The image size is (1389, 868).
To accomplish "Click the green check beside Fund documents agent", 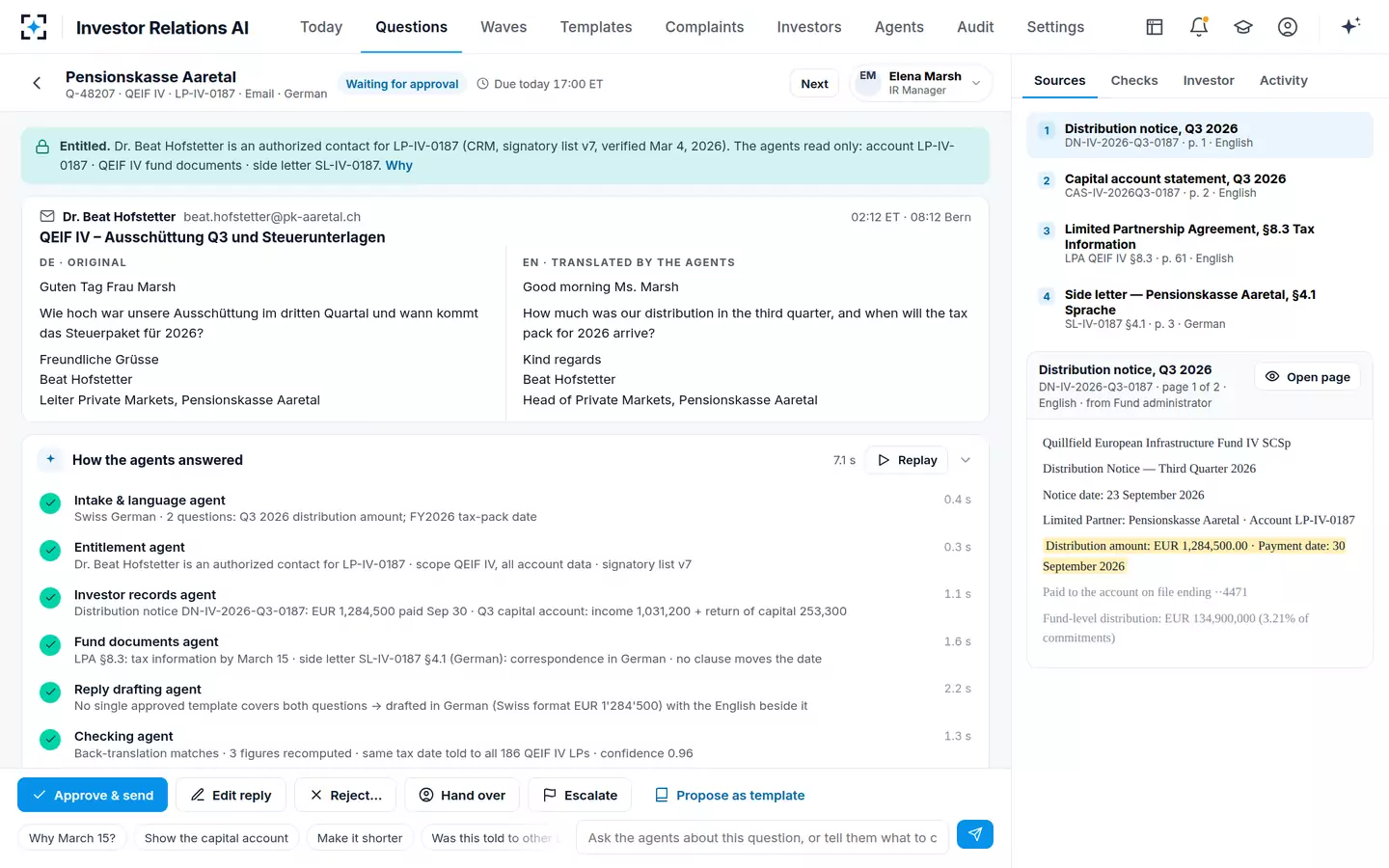I will pyautogui.click(x=50, y=645).
